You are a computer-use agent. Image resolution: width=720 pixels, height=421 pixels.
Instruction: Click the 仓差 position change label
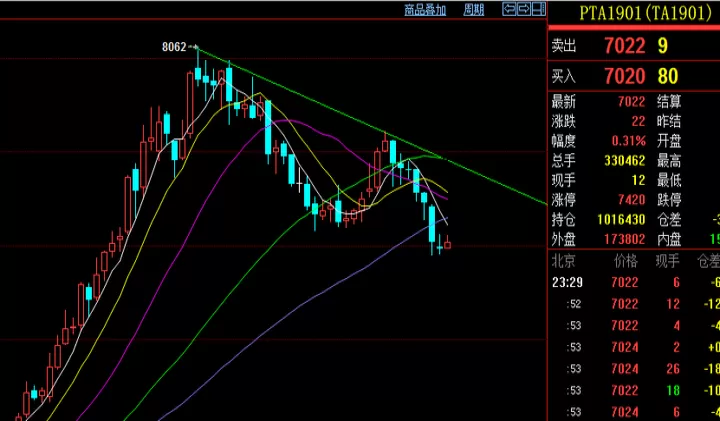(x=669, y=219)
